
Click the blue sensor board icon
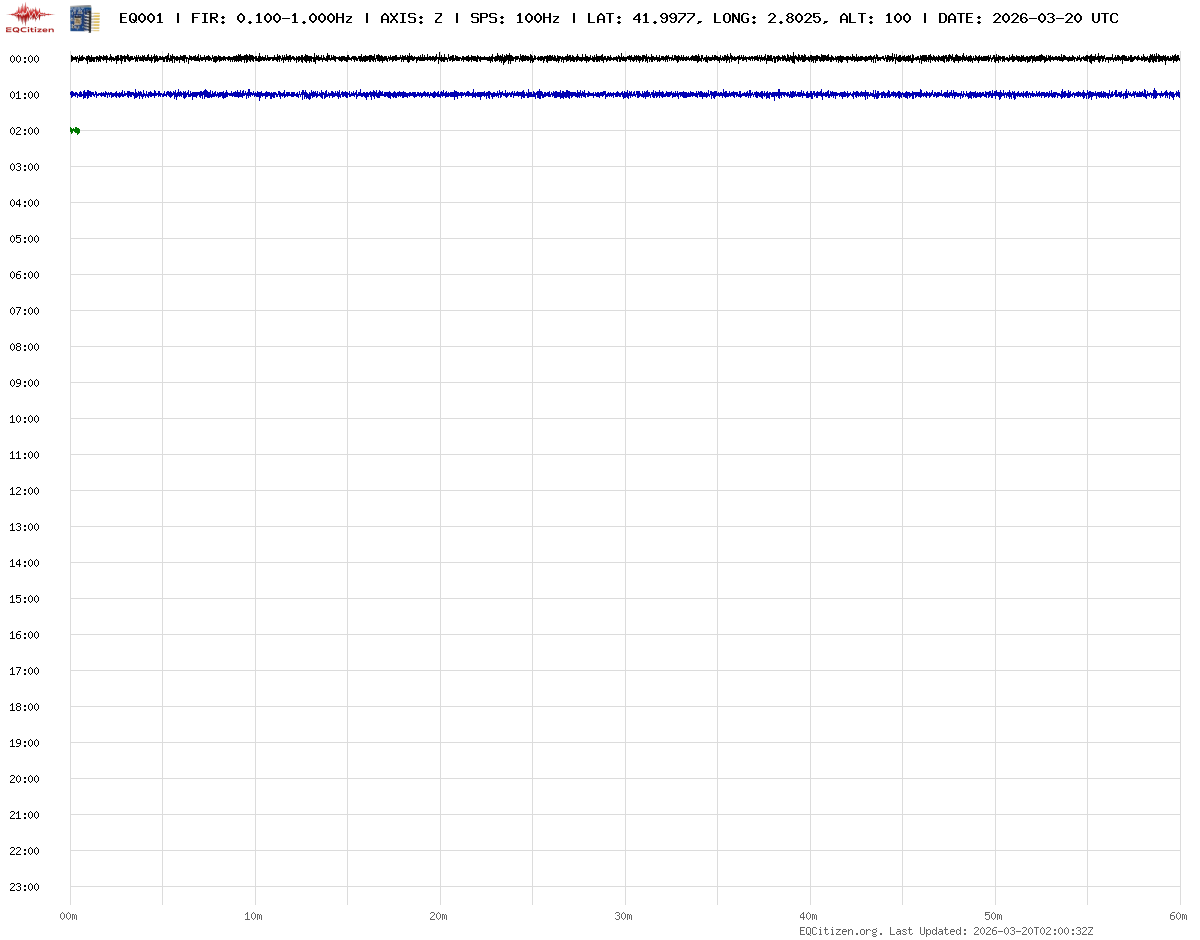[x=85, y=18]
